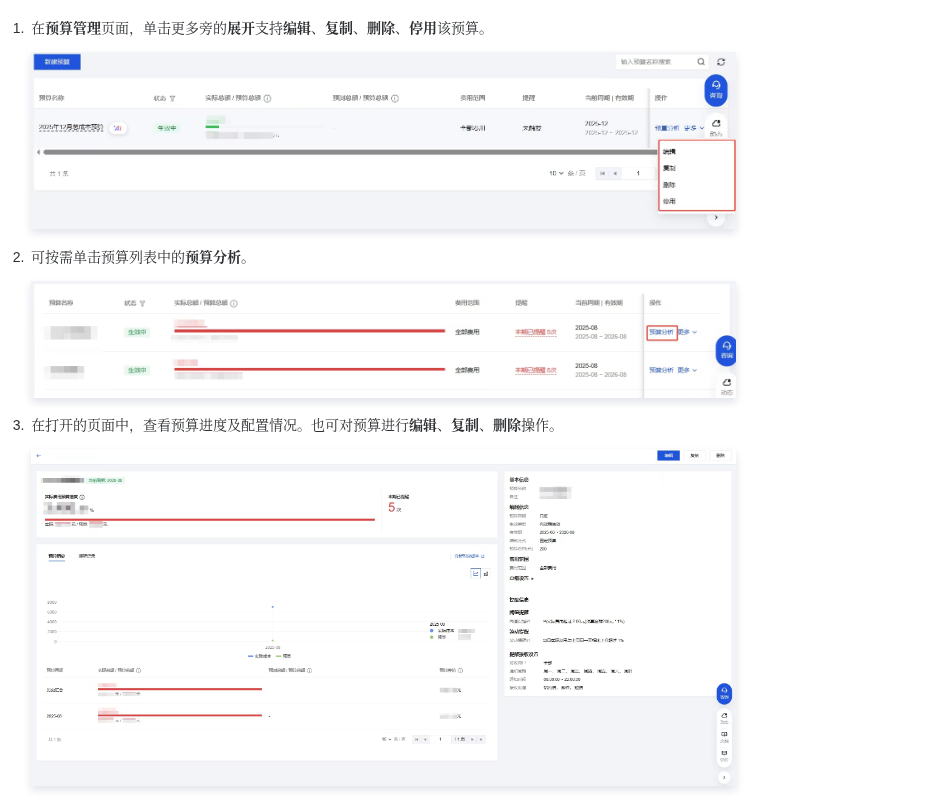The width and height of the screenshot is (930, 800).
Task: Click collapse arrow circle at detail page bottom
Action: [724, 777]
